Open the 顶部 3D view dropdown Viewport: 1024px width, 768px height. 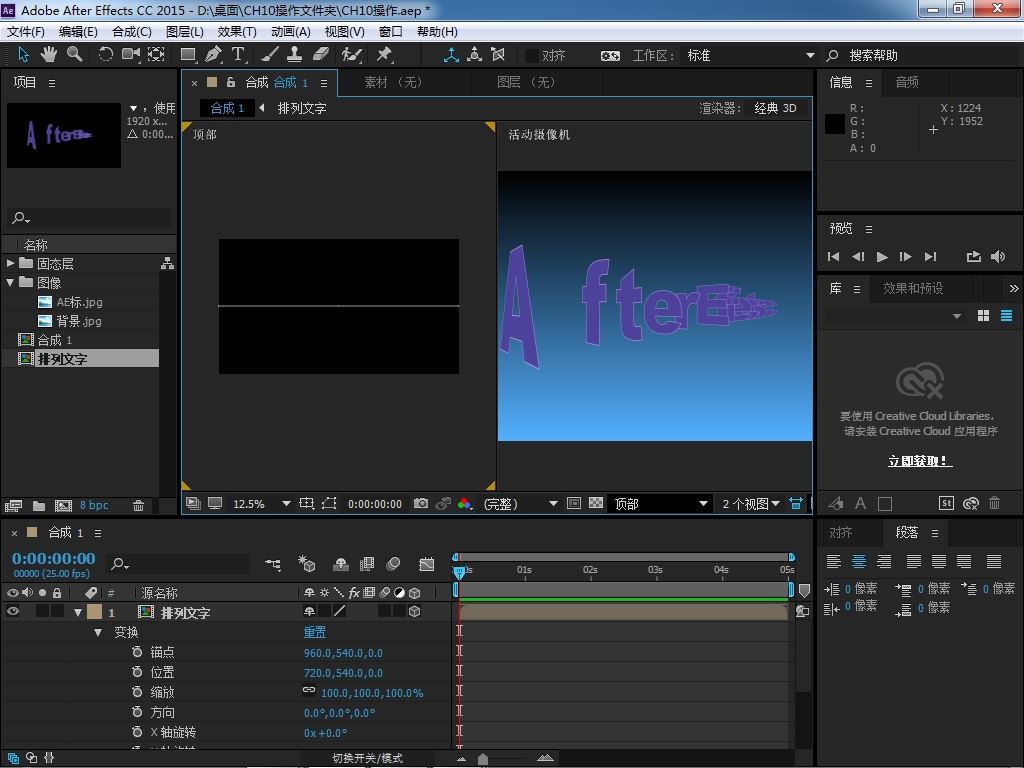(660, 504)
